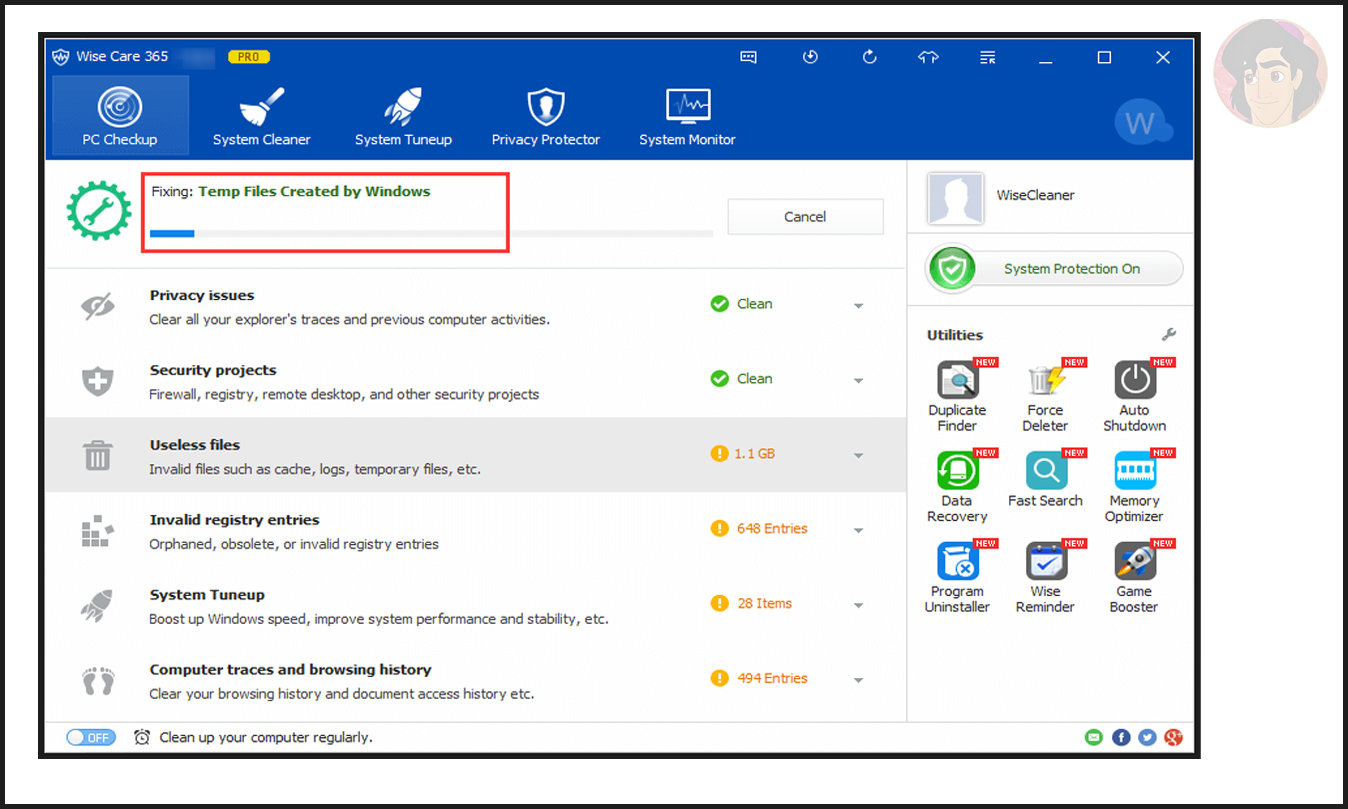Open the Fast Search utility

[1045, 479]
